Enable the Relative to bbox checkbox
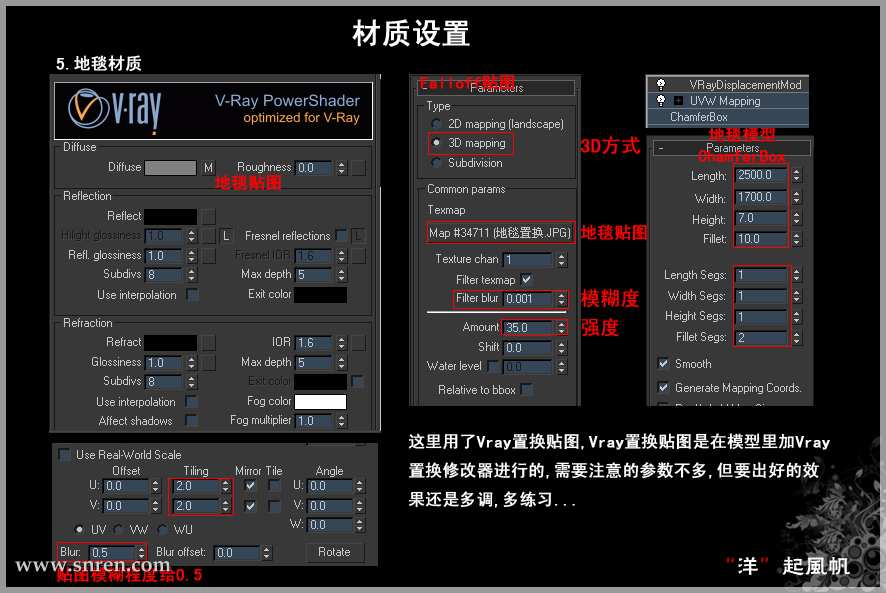The image size is (886, 593). coord(526,389)
